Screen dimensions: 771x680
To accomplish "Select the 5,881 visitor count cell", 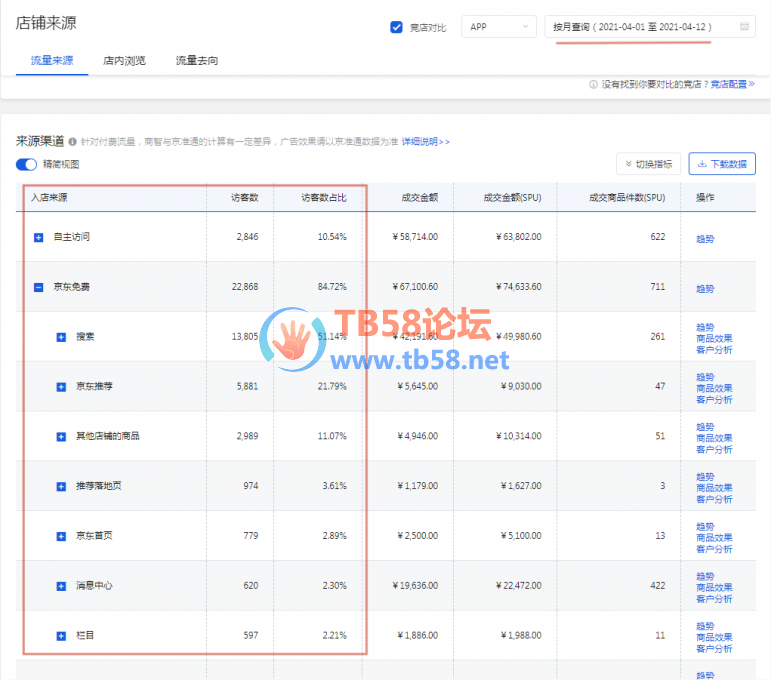I will (x=247, y=386).
